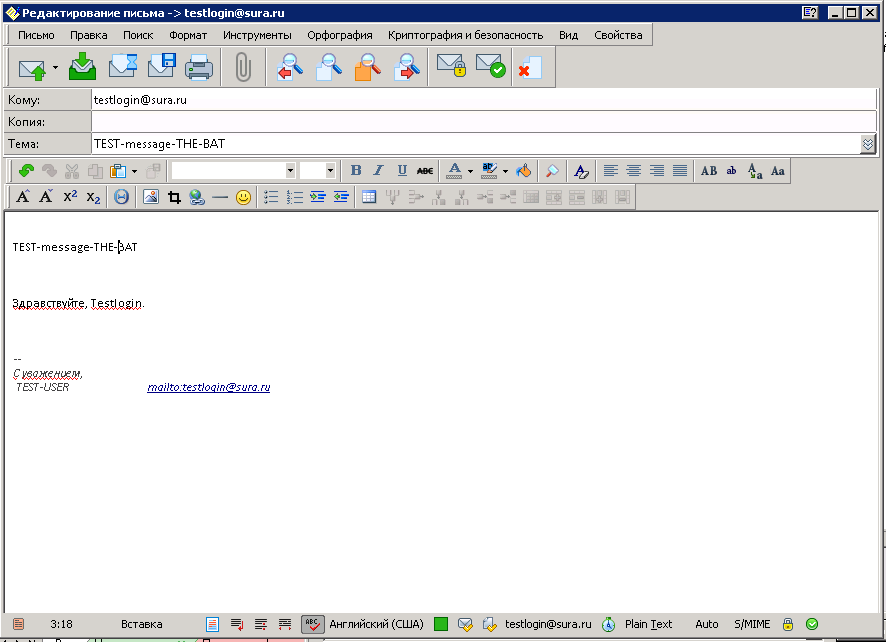This screenshot has height=642, width=886.
Task: Toggle the spell check ABC status icon
Action: (x=312, y=624)
